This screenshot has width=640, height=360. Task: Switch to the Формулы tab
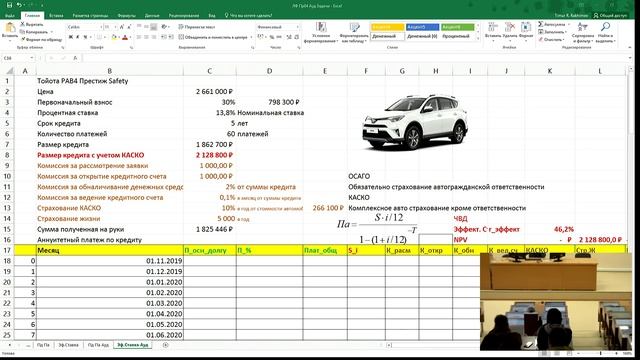pyautogui.click(x=127, y=16)
